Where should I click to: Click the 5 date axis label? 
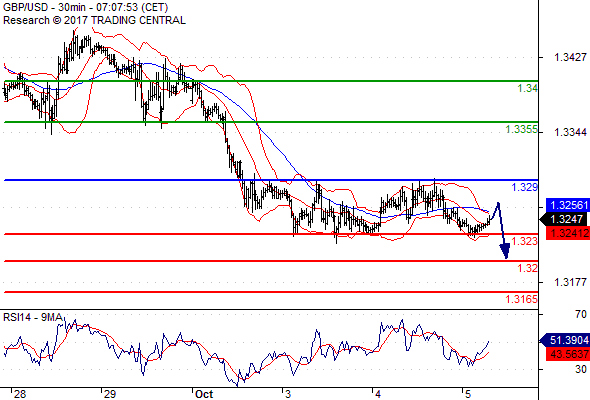point(467,394)
